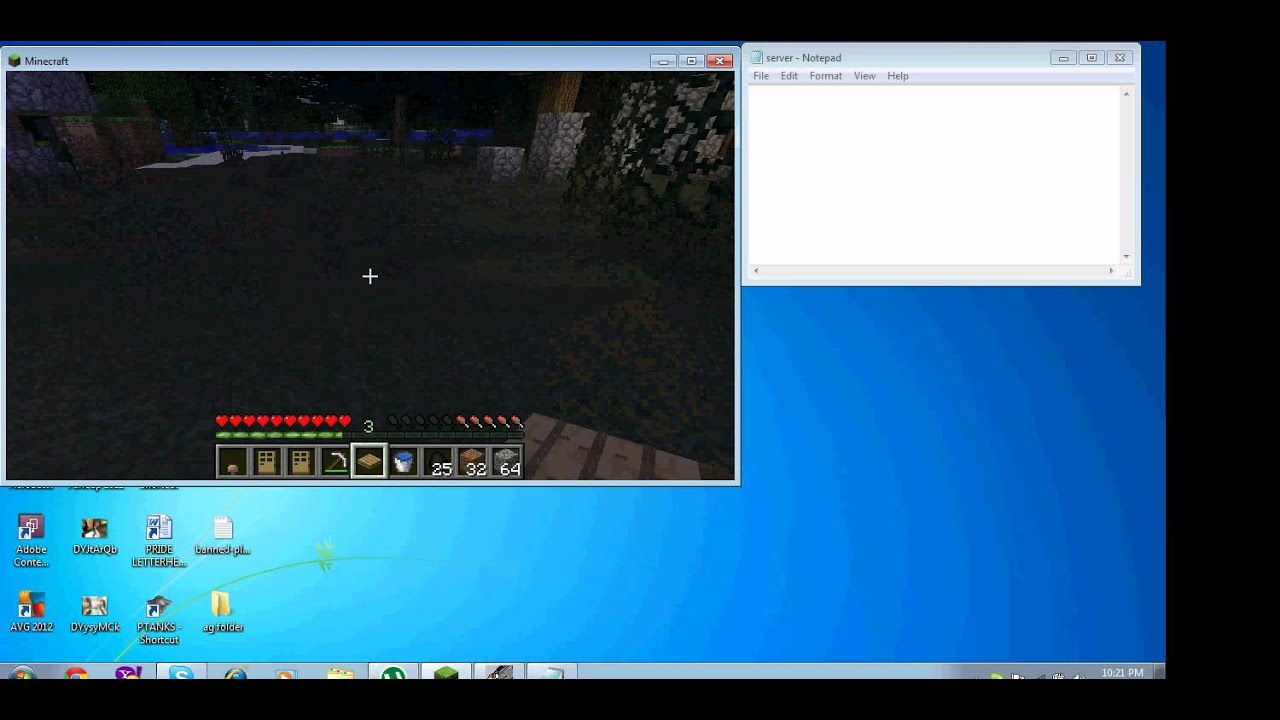Click the 10:21 PM system clock
This screenshot has width=1280, height=720.
(x=1121, y=673)
